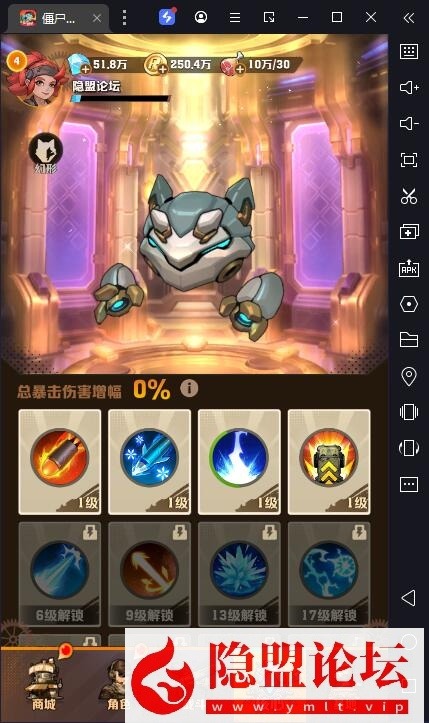The image size is (429, 723).
Task: Click the player experience progress bar
Action: point(122,98)
